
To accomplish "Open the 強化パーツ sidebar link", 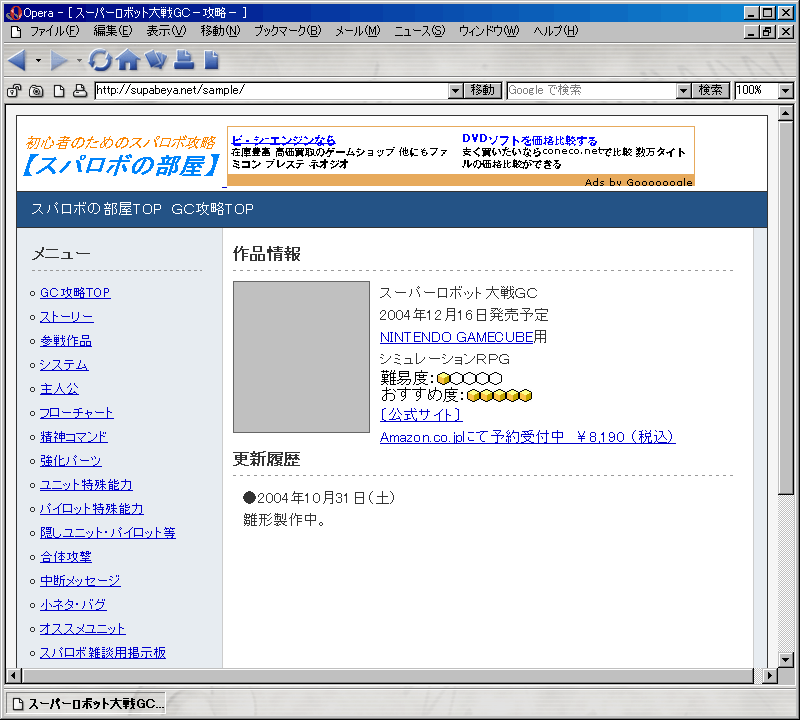I will coord(71,461).
